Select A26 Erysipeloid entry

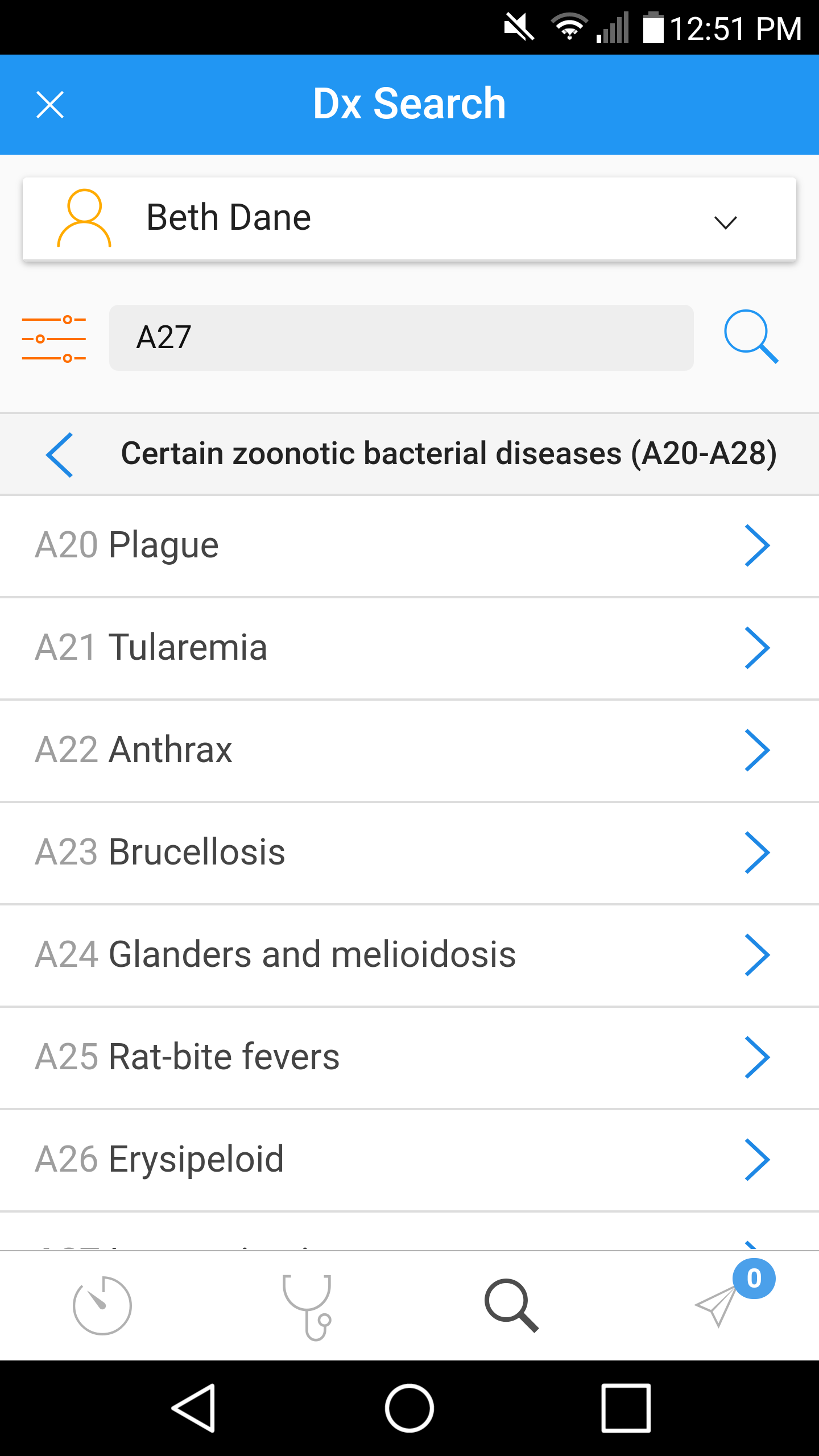coord(409,1160)
